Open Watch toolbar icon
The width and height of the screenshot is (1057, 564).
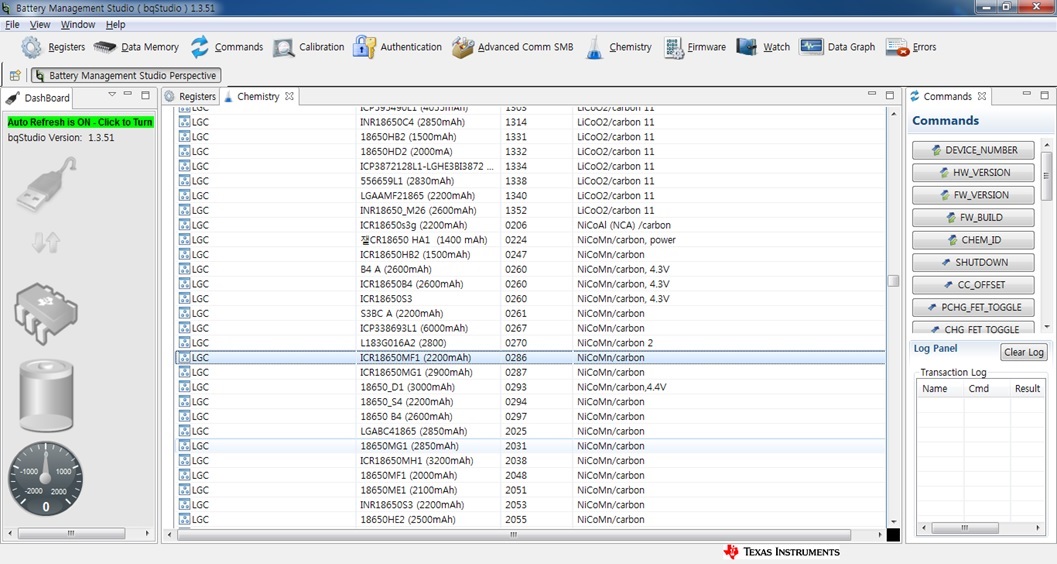pos(747,47)
